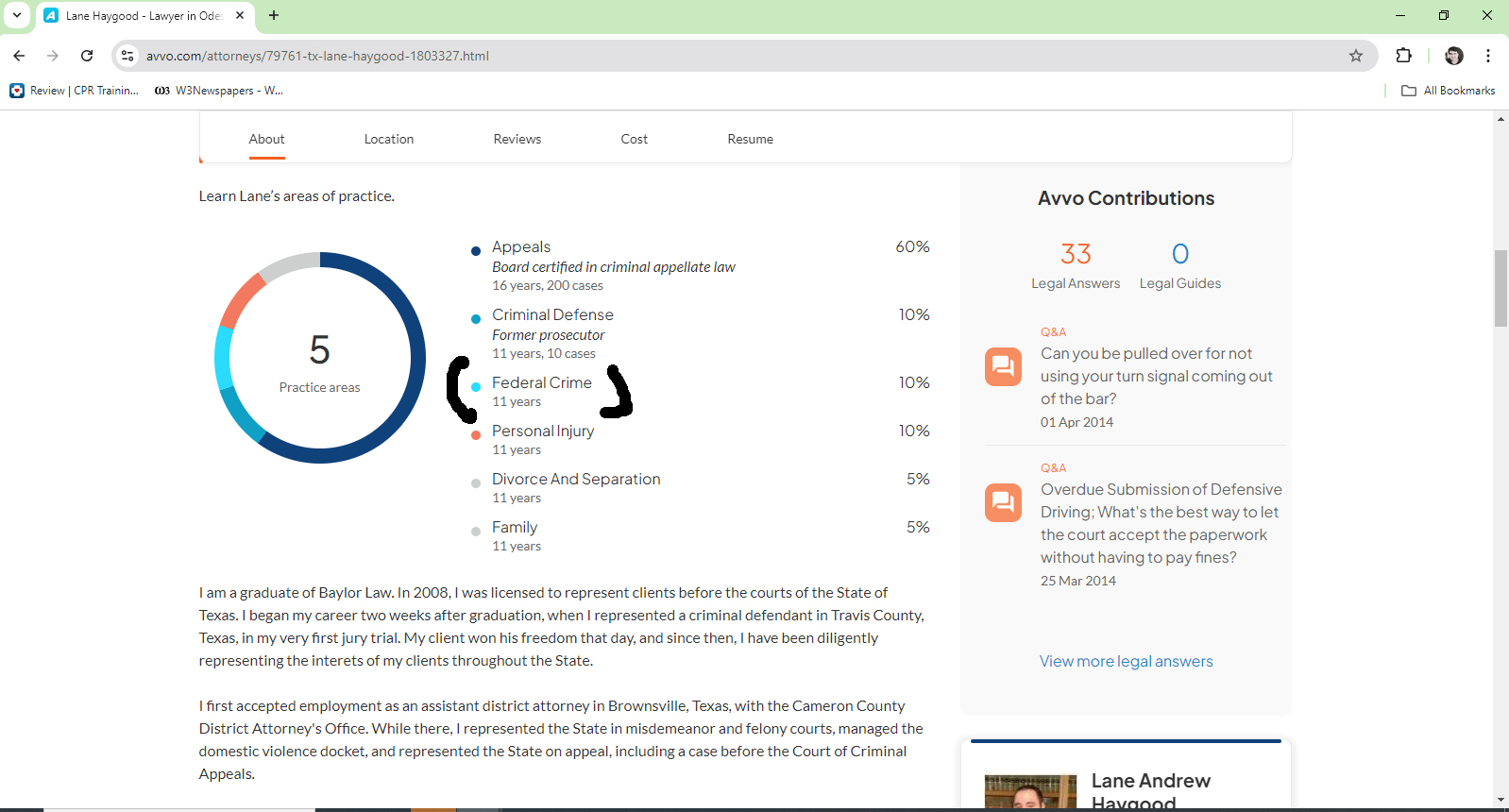Image resolution: width=1509 pixels, height=812 pixels.
Task: Open a new browser tab
Action: click(x=274, y=15)
